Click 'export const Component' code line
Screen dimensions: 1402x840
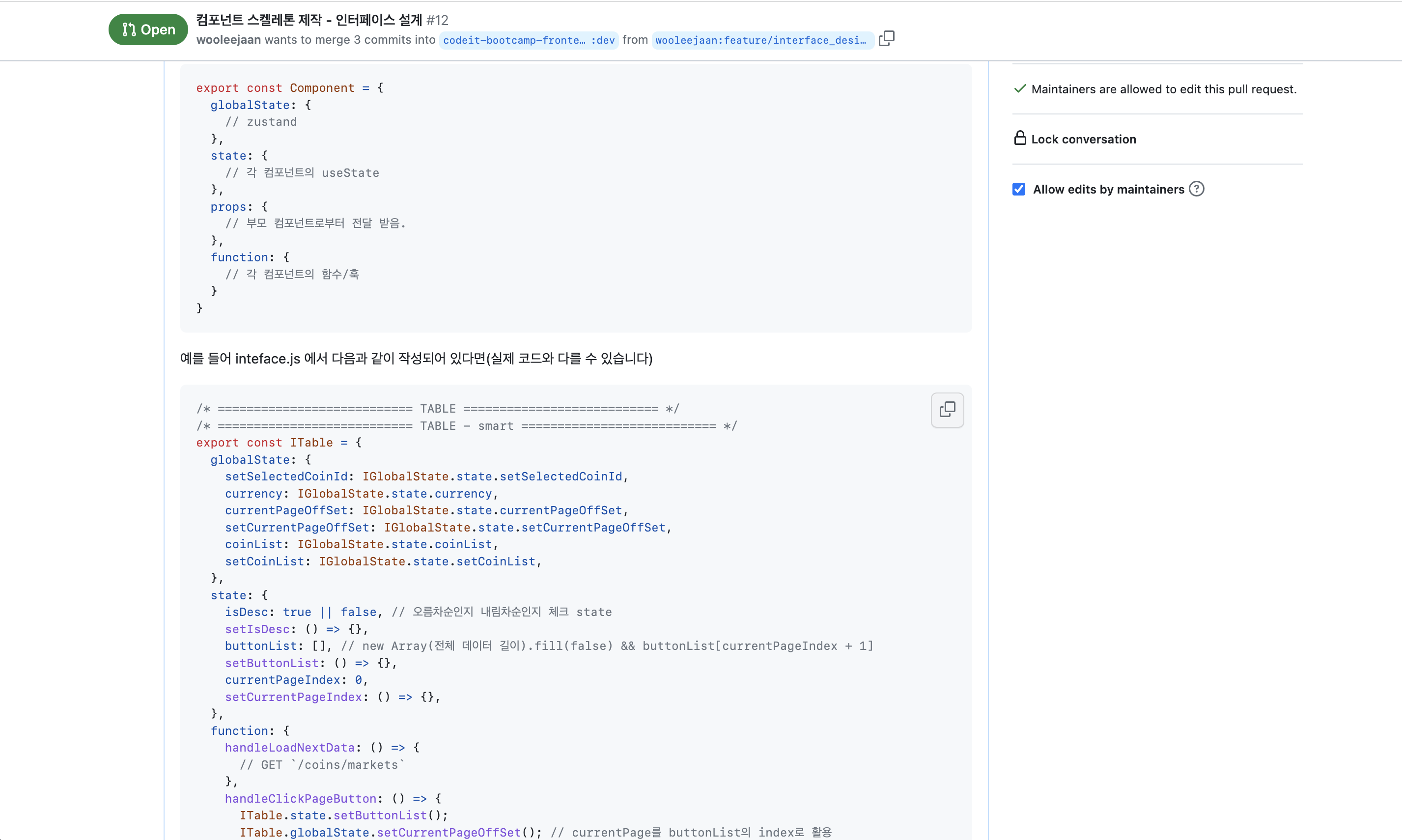pos(289,88)
